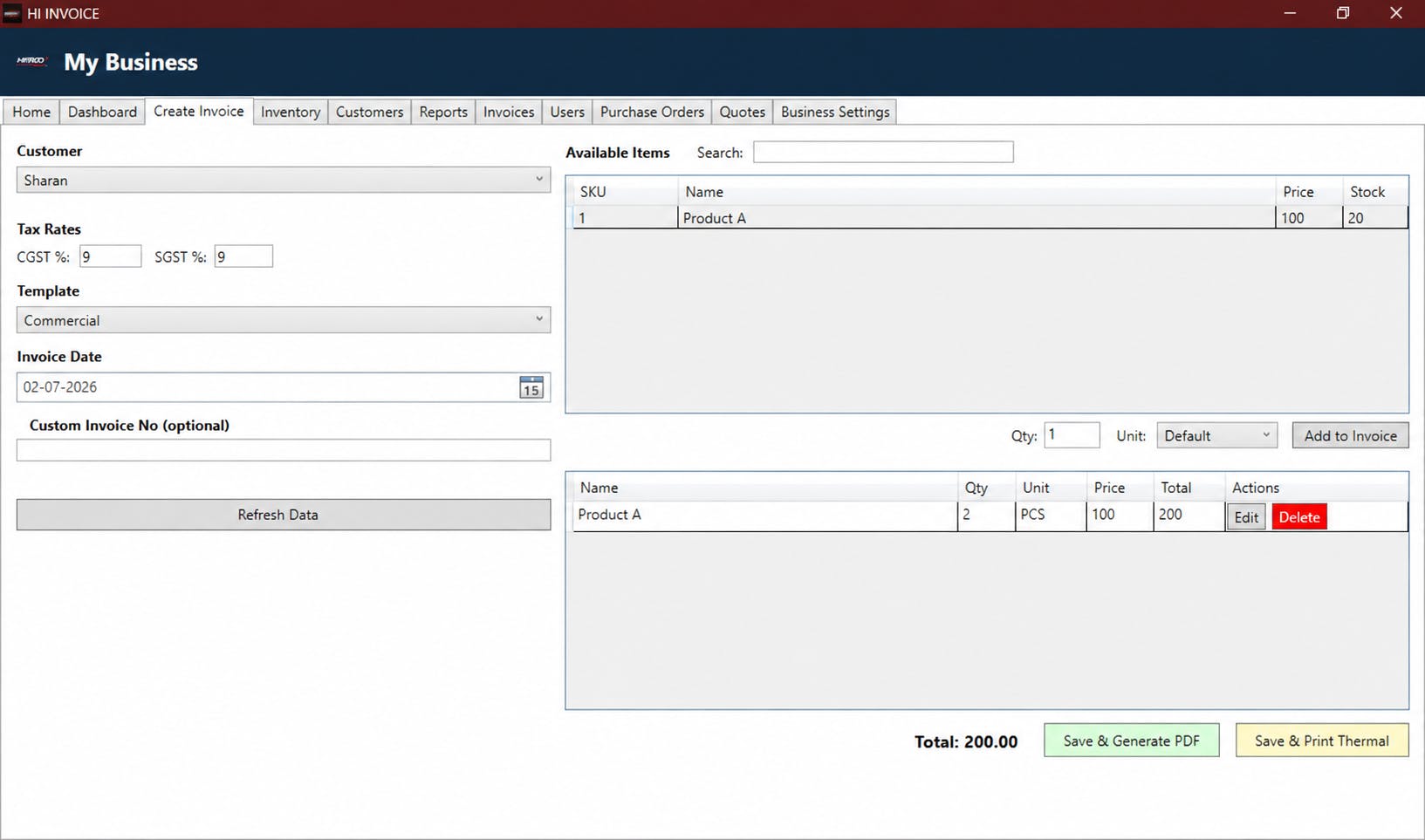1425x840 pixels.
Task: Open the Customers tab
Action: pos(369,112)
